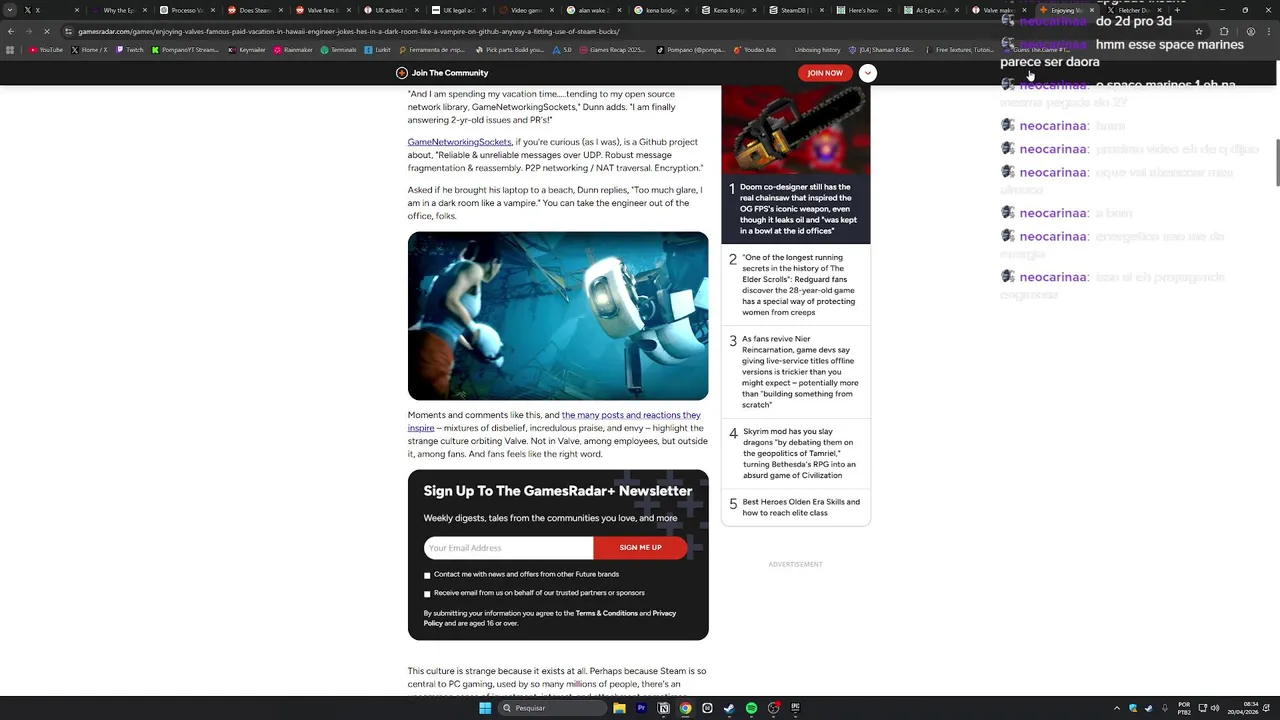Open the Unboxing history bookmark
1280x720 pixels.
click(817, 50)
